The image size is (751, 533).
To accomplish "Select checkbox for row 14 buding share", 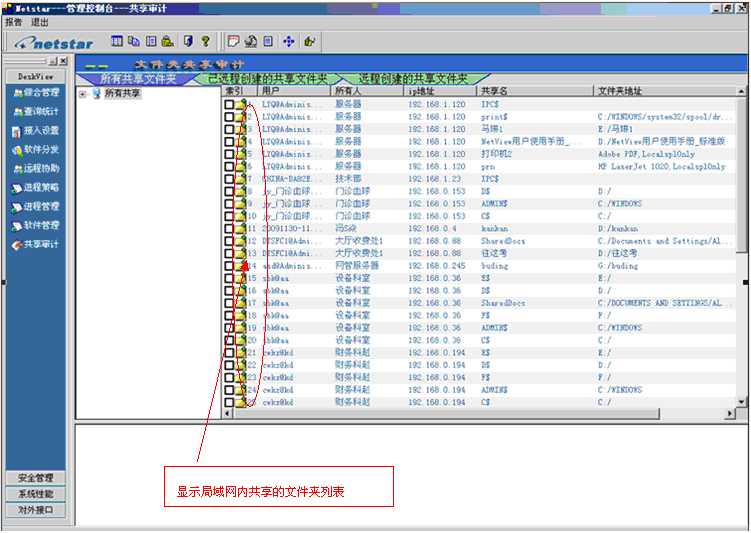I will click(229, 266).
